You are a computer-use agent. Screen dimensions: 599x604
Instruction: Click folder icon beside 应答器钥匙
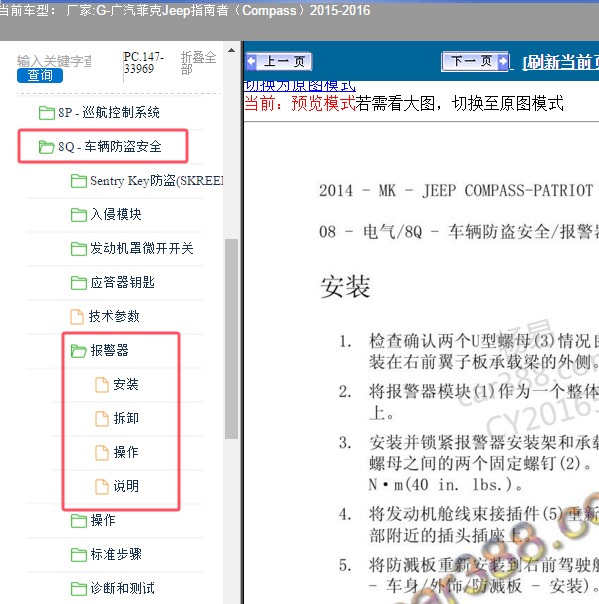[x=79, y=283]
